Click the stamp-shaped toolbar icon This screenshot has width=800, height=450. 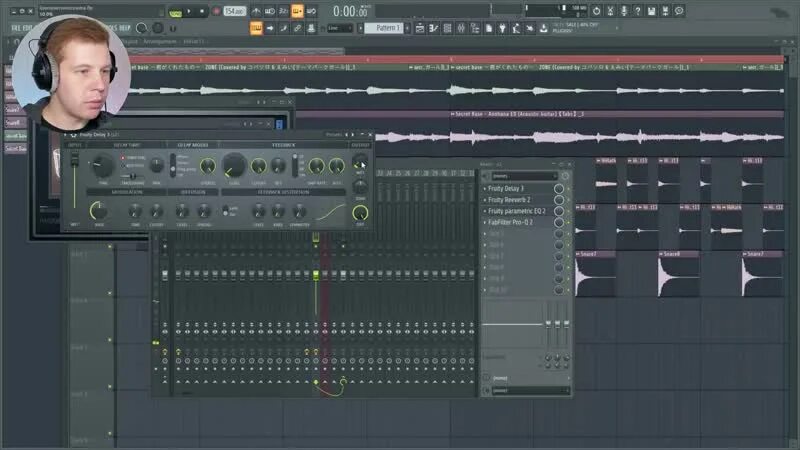click(x=311, y=28)
